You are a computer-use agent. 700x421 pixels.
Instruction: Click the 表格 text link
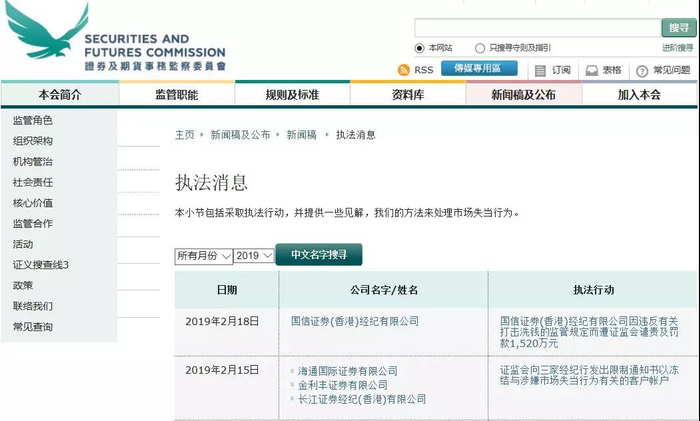612,70
